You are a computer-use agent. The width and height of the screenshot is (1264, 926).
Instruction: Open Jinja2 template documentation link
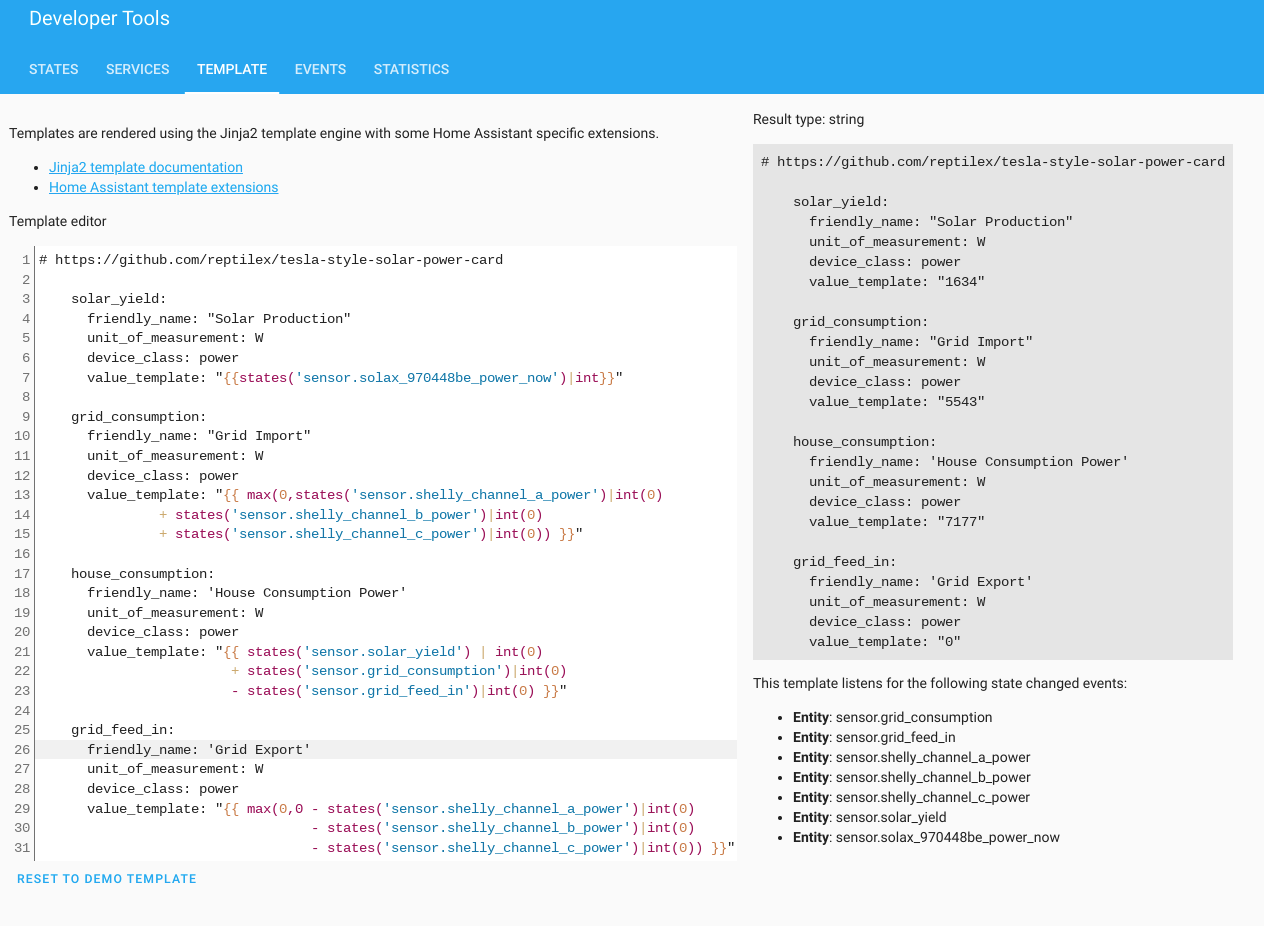(146, 167)
